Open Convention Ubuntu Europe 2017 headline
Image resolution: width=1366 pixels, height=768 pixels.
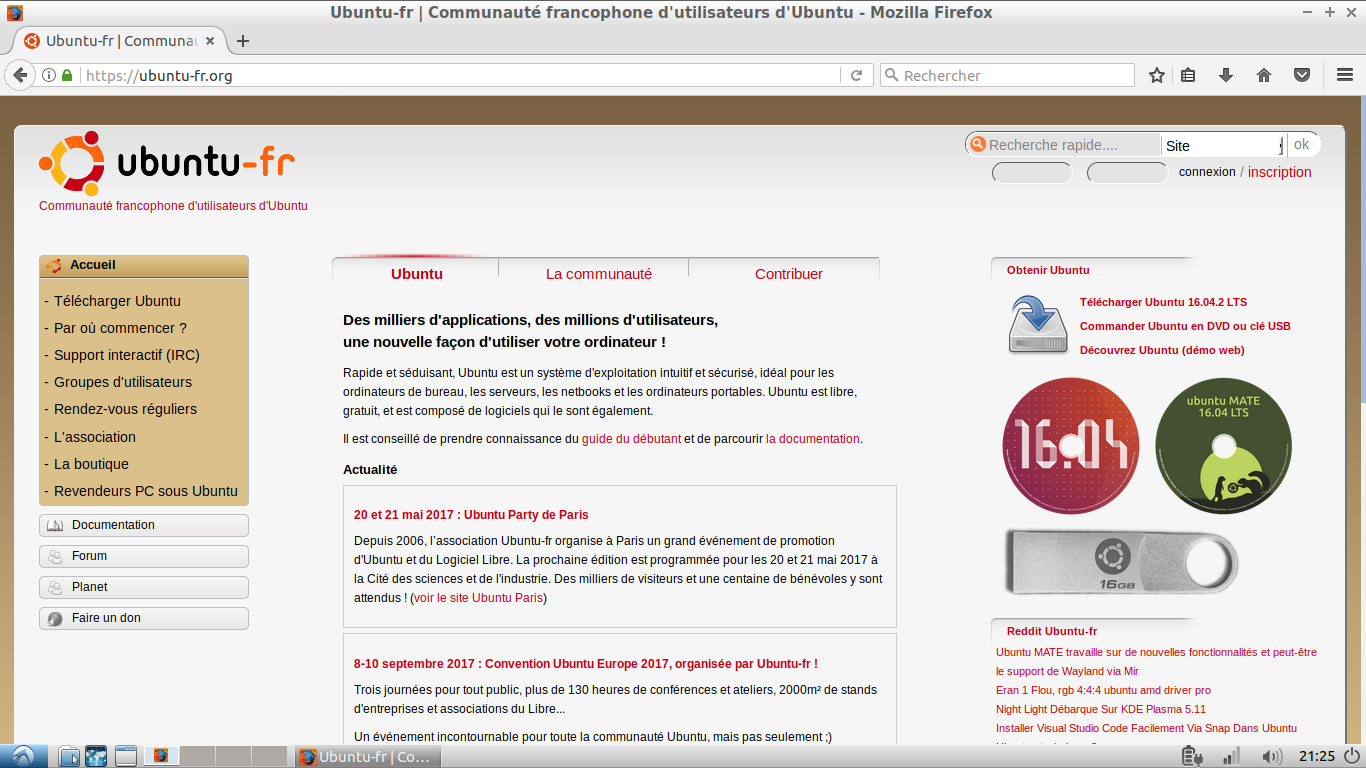click(586, 663)
